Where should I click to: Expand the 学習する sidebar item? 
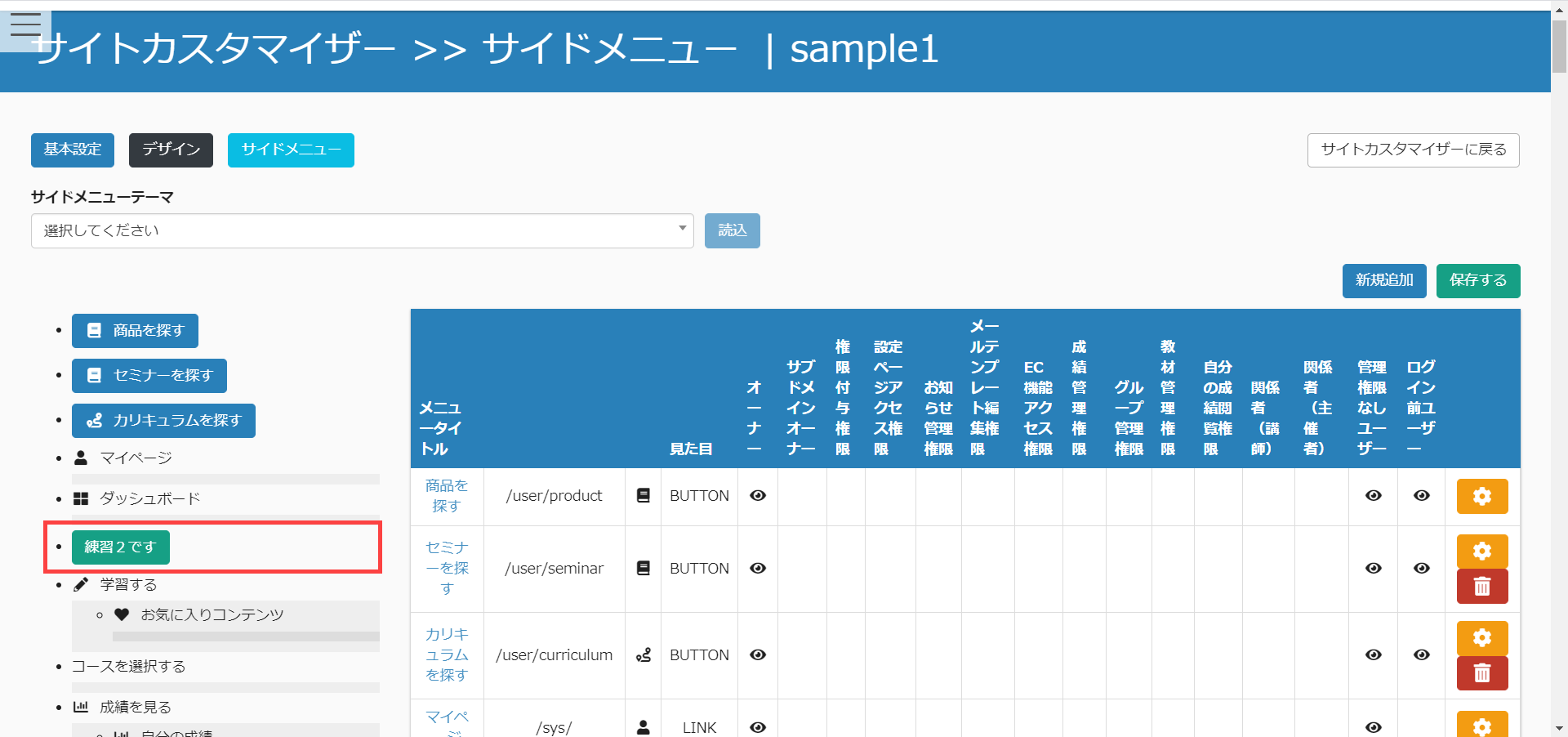[127, 585]
